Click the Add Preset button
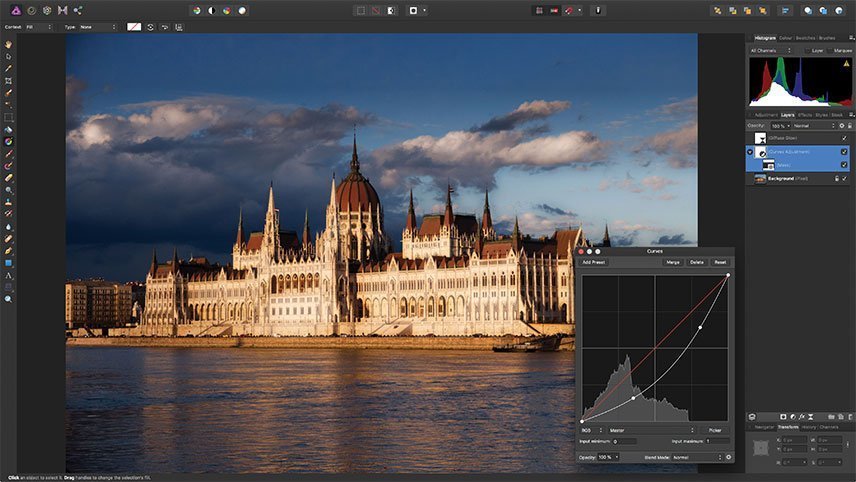856x482 pixels. (x=593, y=262)
